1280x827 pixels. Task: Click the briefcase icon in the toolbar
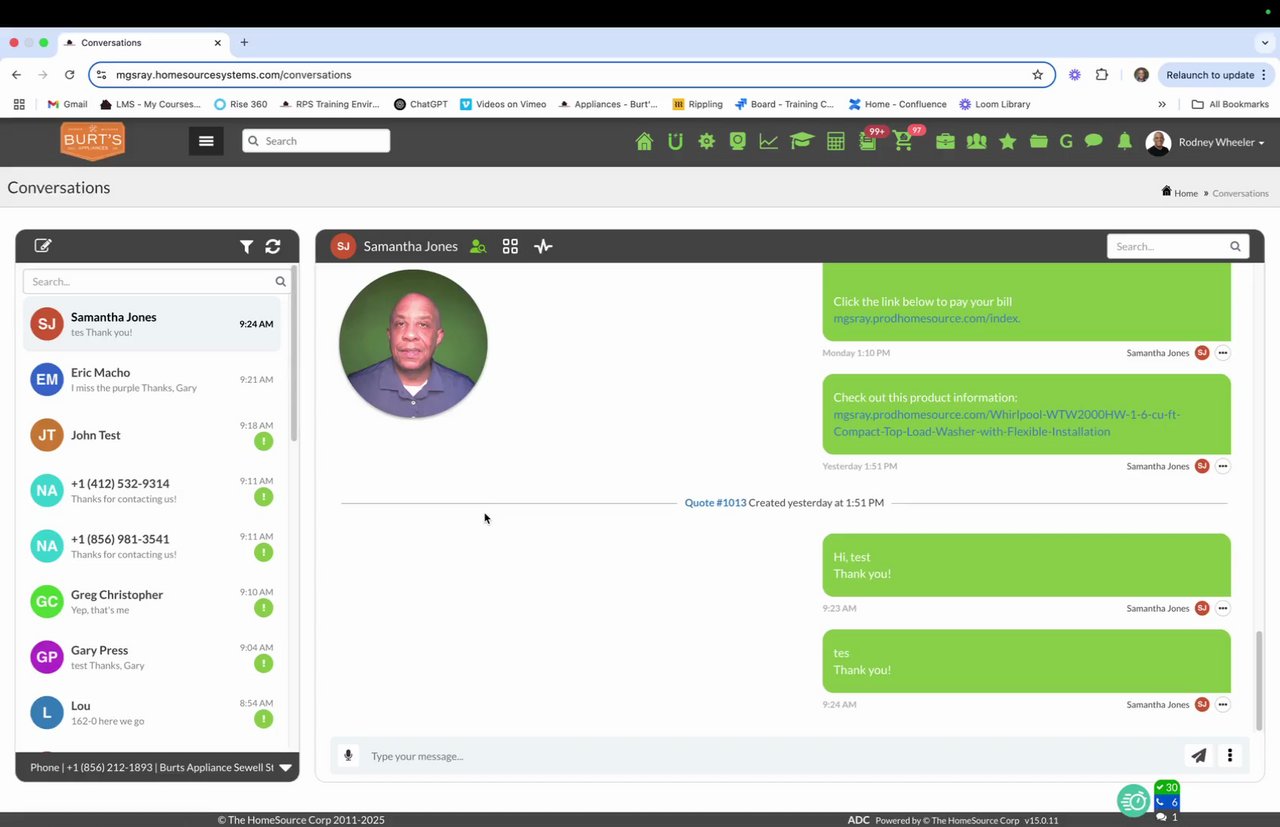point(945,142)
